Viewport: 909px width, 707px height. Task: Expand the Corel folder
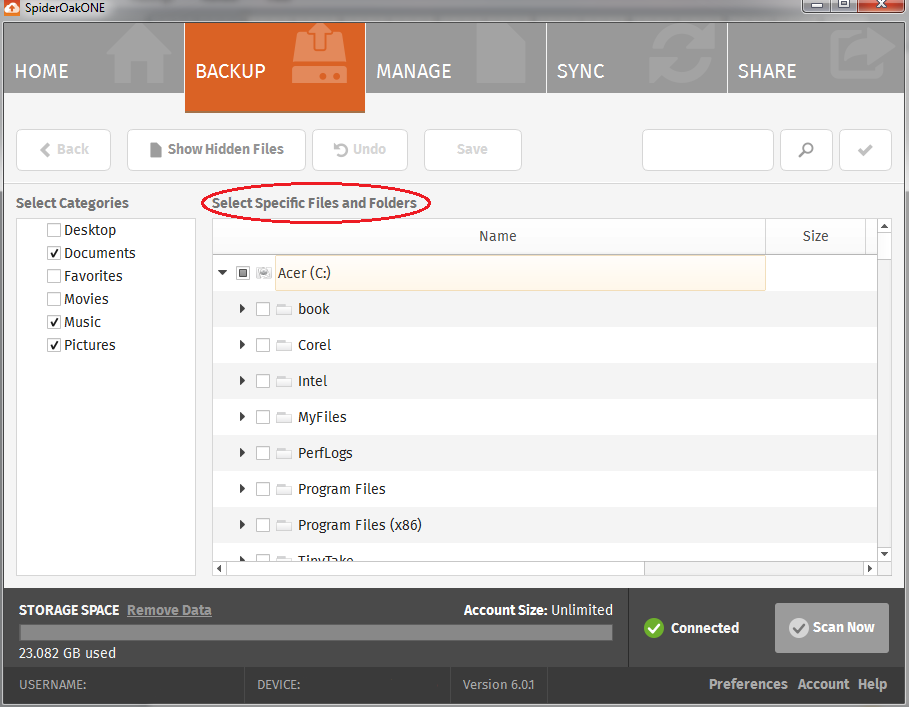click(242, 345)
